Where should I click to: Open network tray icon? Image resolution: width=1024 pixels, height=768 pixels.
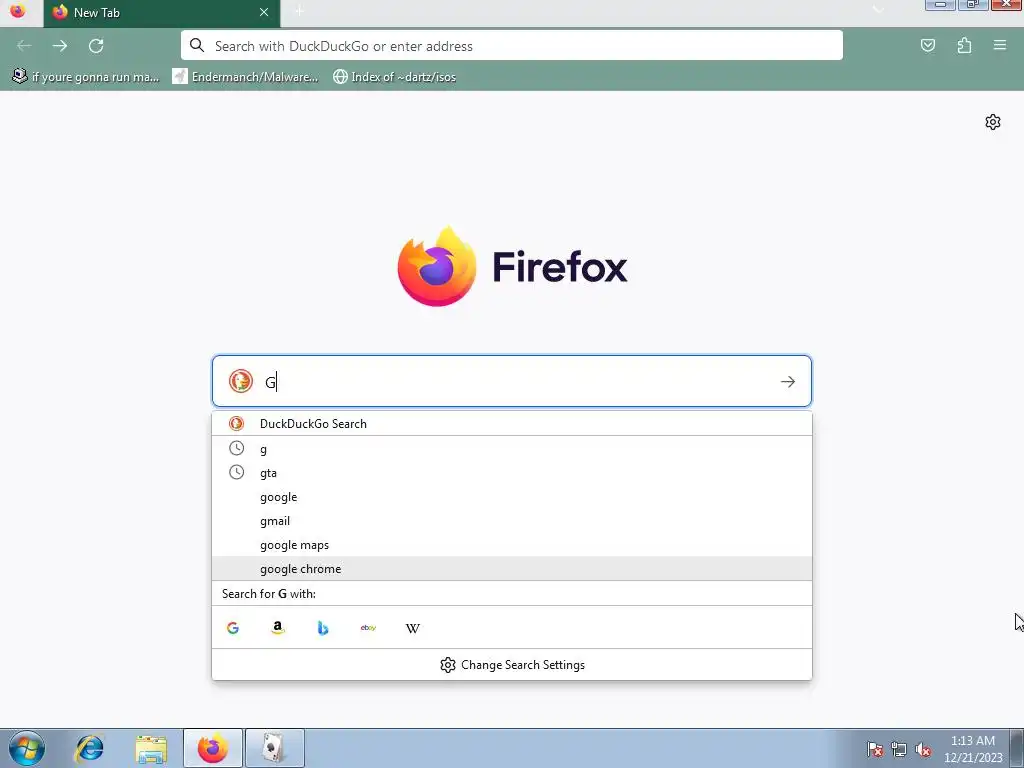(899, 749)
